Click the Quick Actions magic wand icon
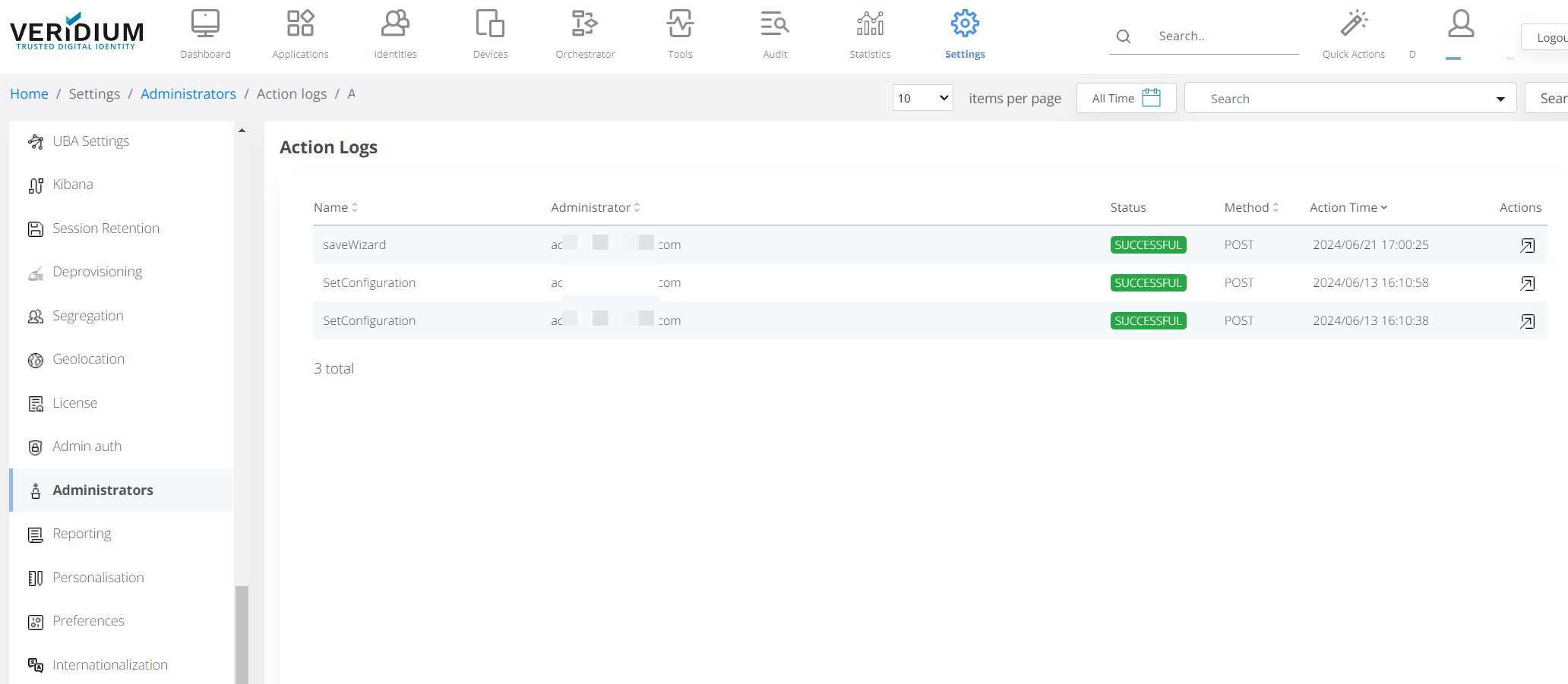This screenshot has width=1568, height=684. [1353, 24]
